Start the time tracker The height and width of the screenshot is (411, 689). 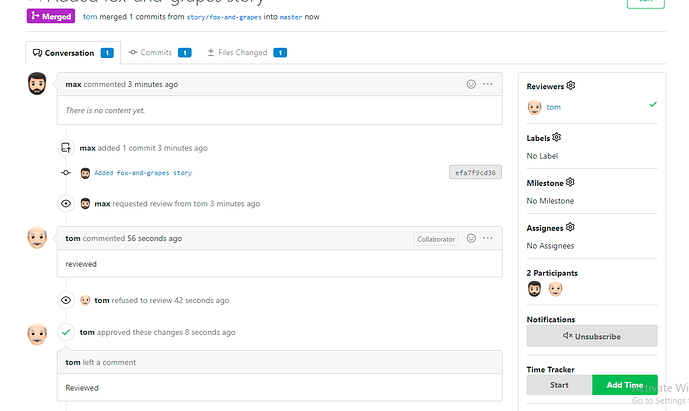(x=559, y=385)
